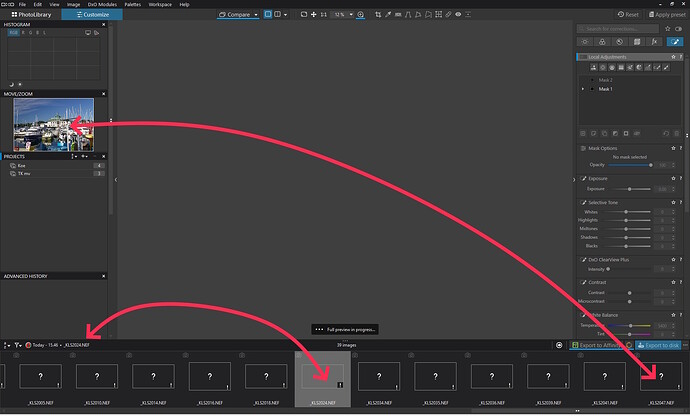Viewport: 690px width, 416px height.
Task: Click Export to Affinity button
Action: click(597, 346)
